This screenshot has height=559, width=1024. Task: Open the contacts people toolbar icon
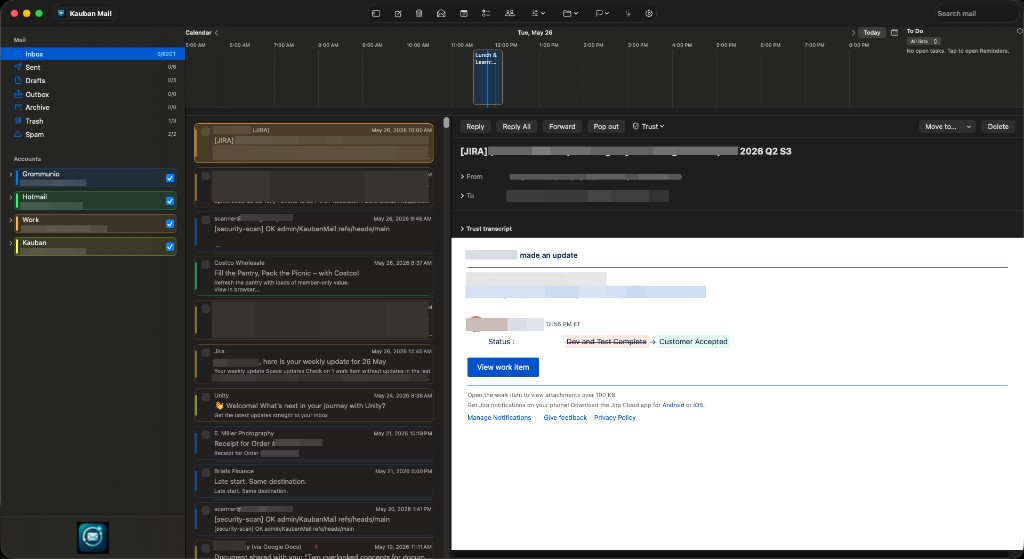pos(509,13)
